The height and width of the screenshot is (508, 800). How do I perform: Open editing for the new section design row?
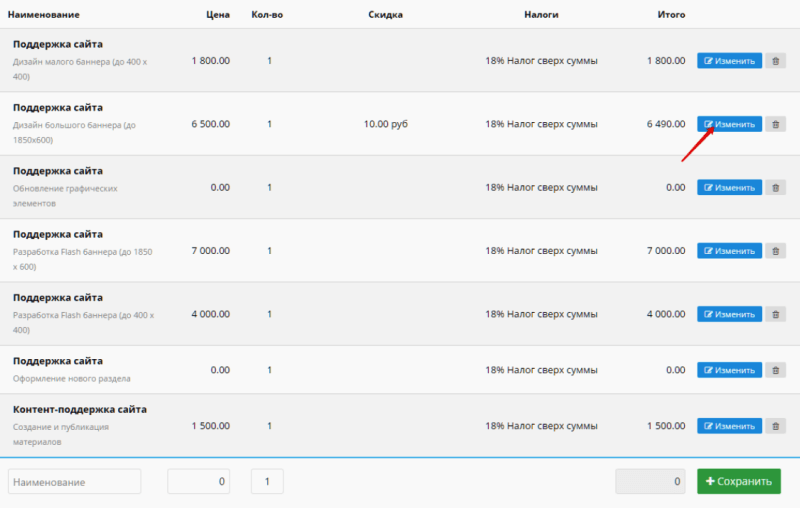pos(729,370)
